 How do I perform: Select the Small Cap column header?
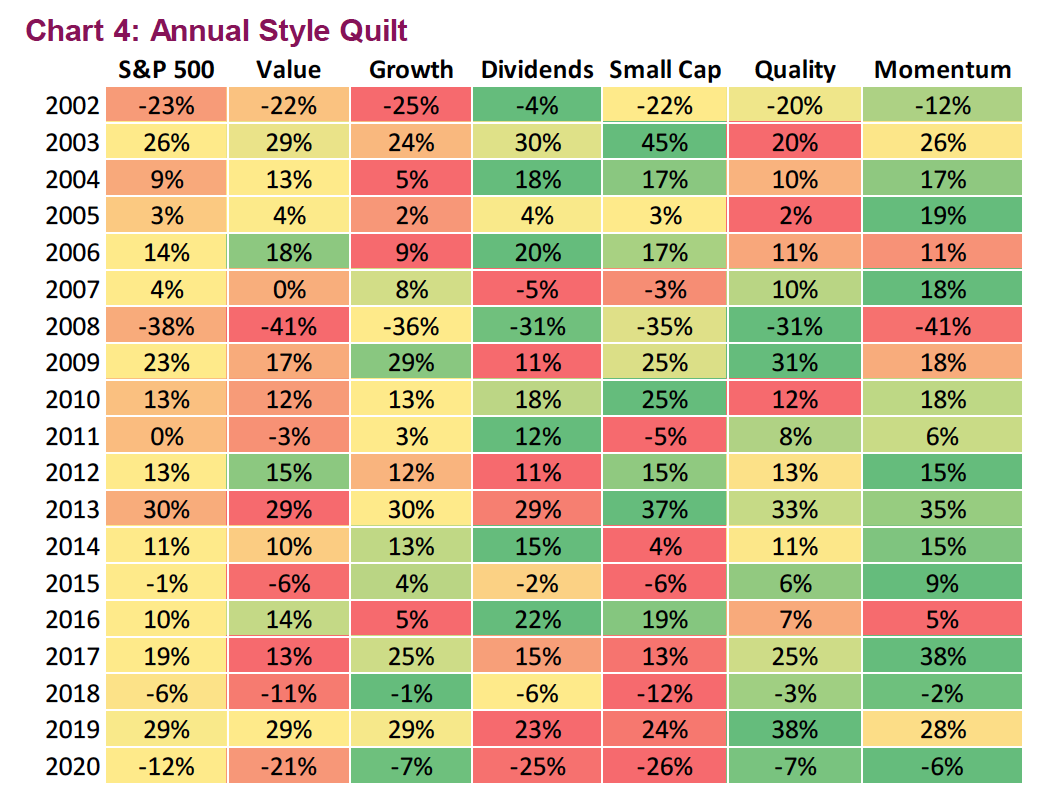tap(665, 69)
